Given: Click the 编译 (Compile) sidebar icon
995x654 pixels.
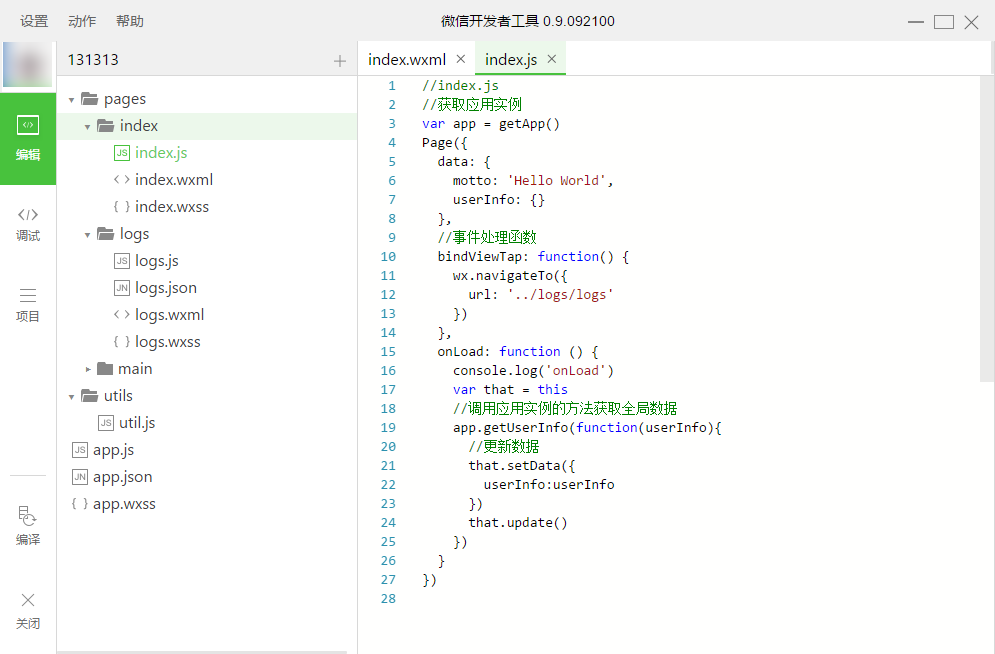Looking at the screenshot, I should 28,526.
